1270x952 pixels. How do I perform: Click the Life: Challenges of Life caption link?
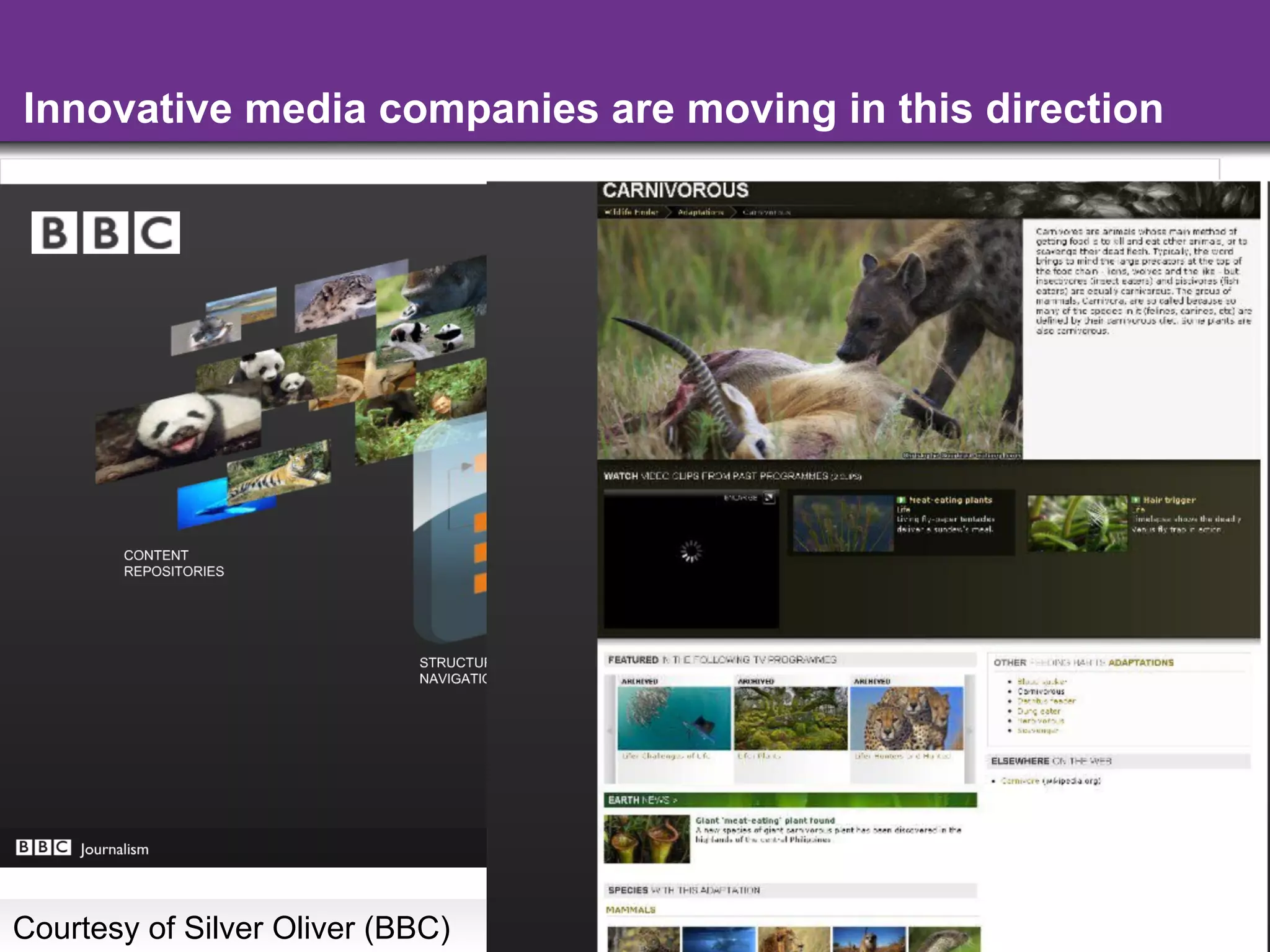click(667, 756)
